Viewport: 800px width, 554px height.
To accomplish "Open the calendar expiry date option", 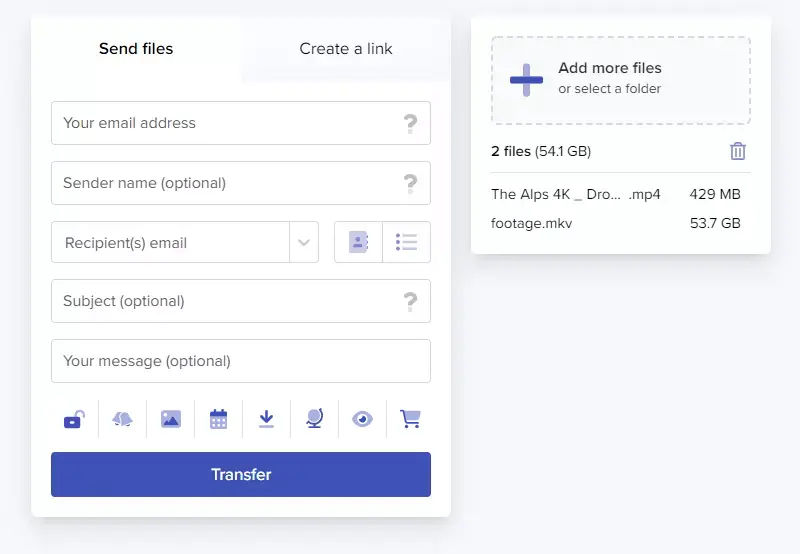I will 218,419.
